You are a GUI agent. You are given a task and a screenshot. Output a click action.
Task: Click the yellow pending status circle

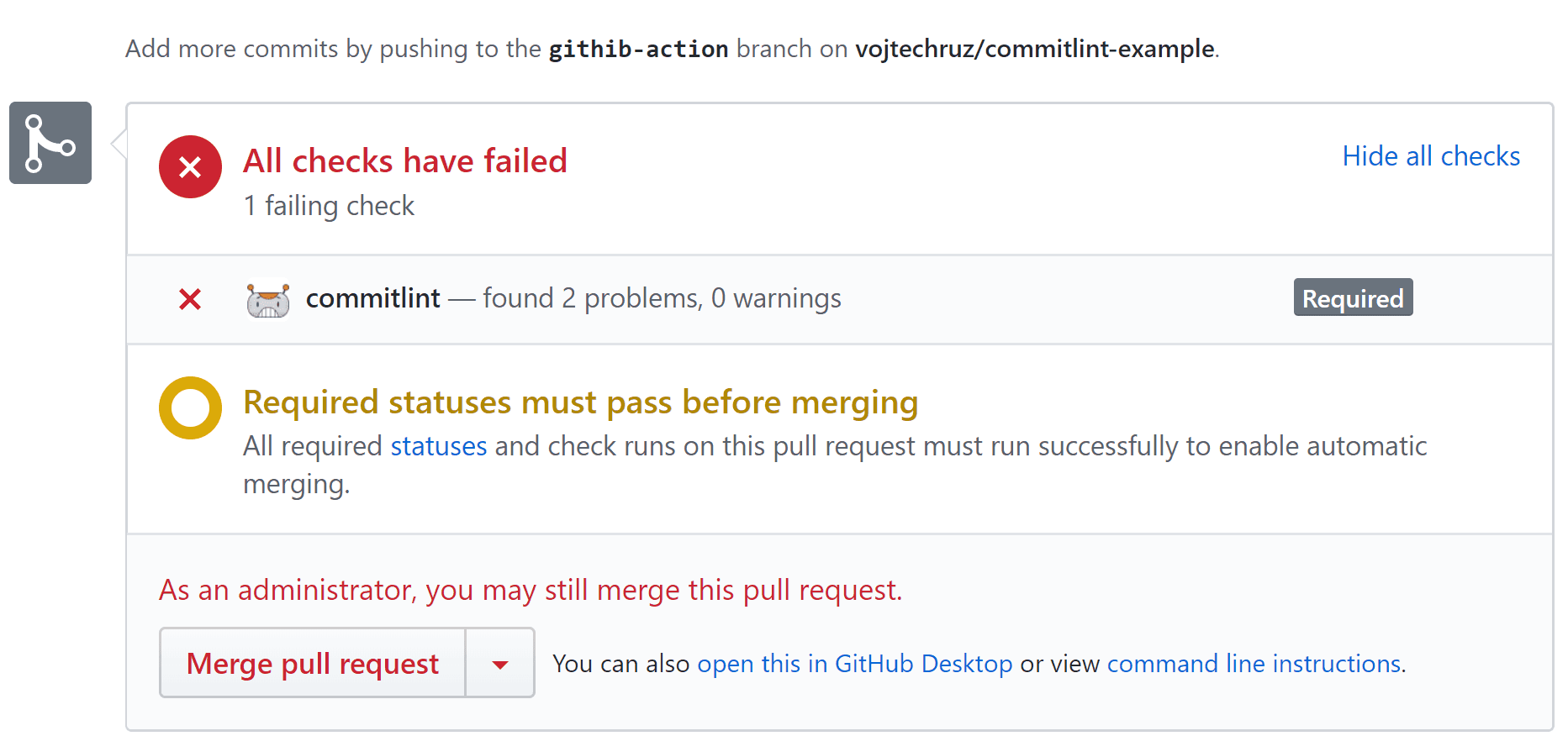click(x=190, y=407)
